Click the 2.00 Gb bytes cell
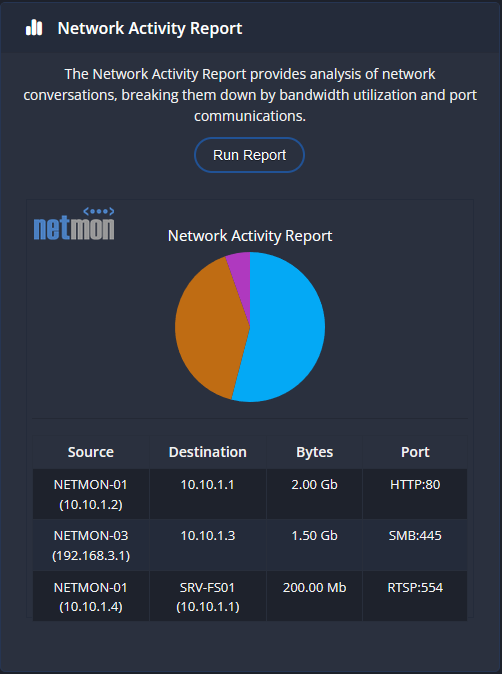502x674 pixels. tap(315, 494)
